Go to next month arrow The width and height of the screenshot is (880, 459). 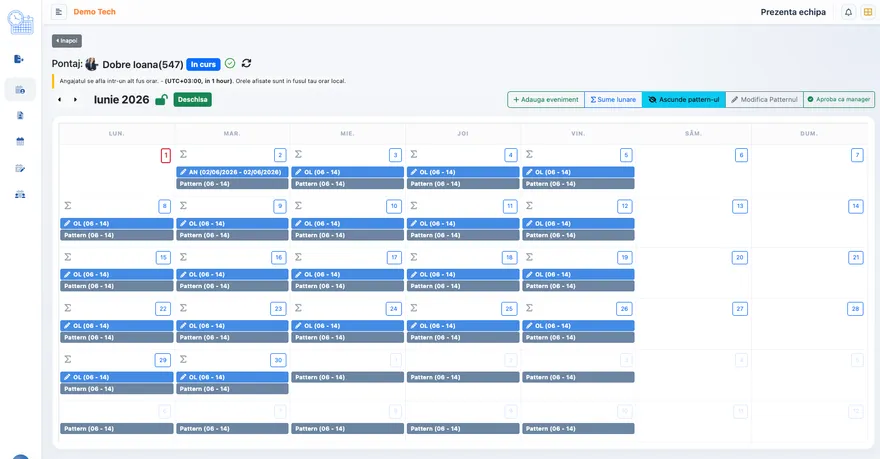point(75,100)
